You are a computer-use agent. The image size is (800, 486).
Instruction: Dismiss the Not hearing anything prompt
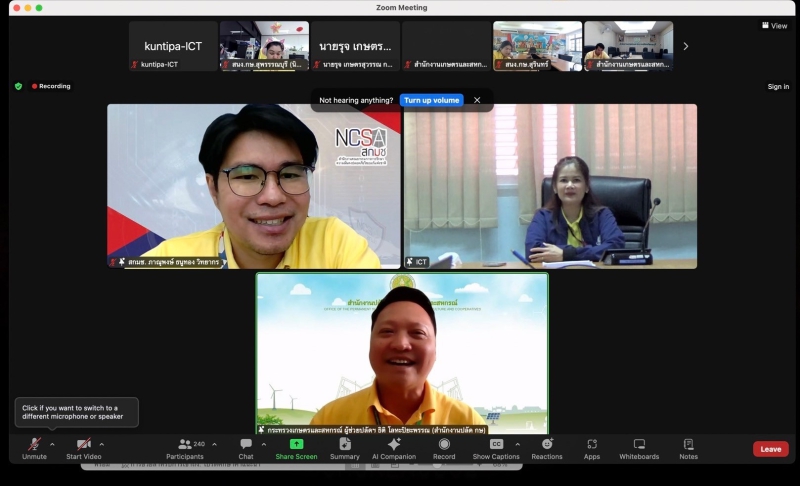pyautogui.click(x=477, y=100)
